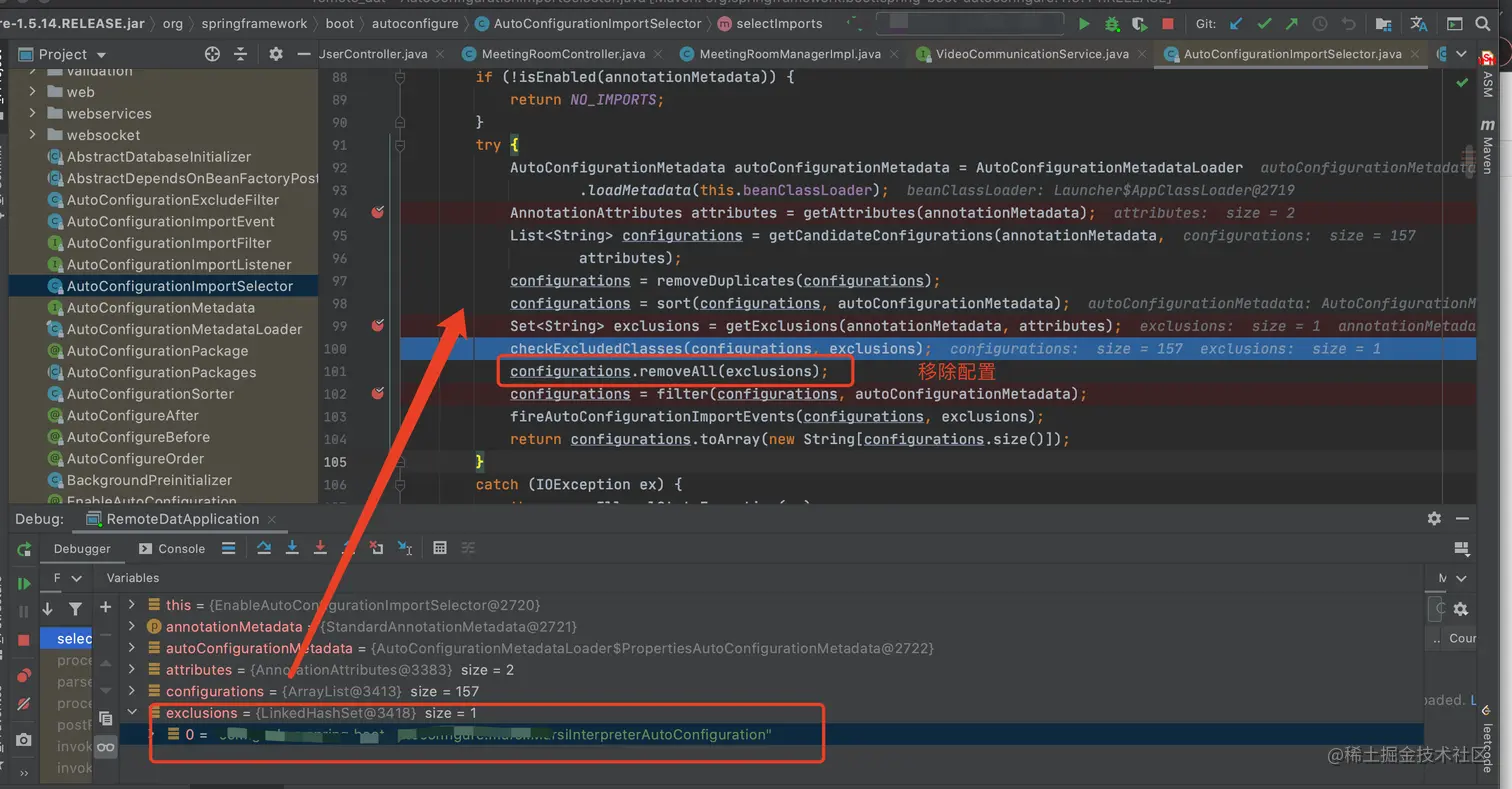Select AutoConfigureOrder in the Project tree
This screenshot has height=789, width=1512.
pyautogui.click(x=127, y=459)
